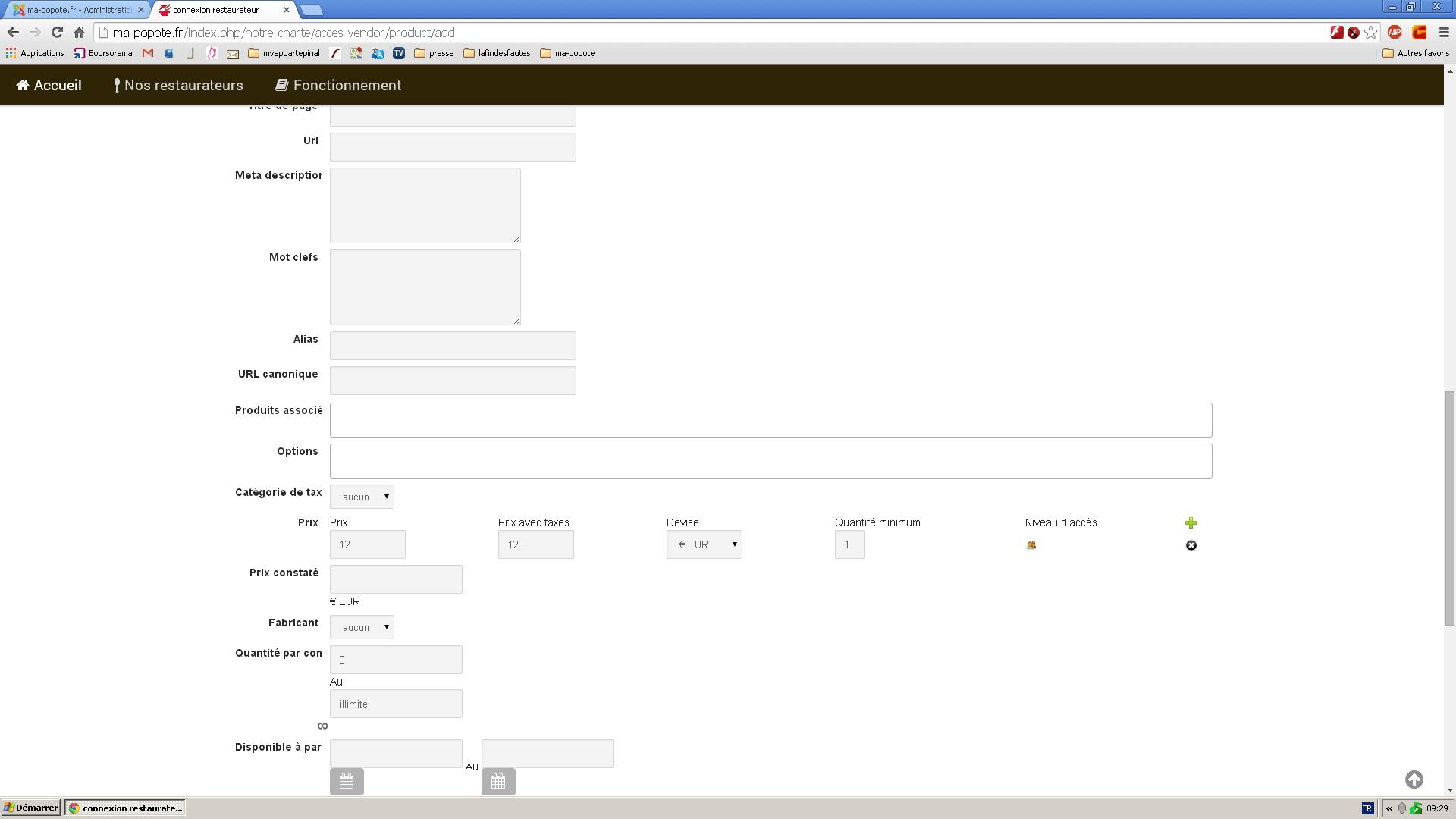1456x819 pixels.
Task: Click the green plus add-price icon
Action: tap(1191, 523)
